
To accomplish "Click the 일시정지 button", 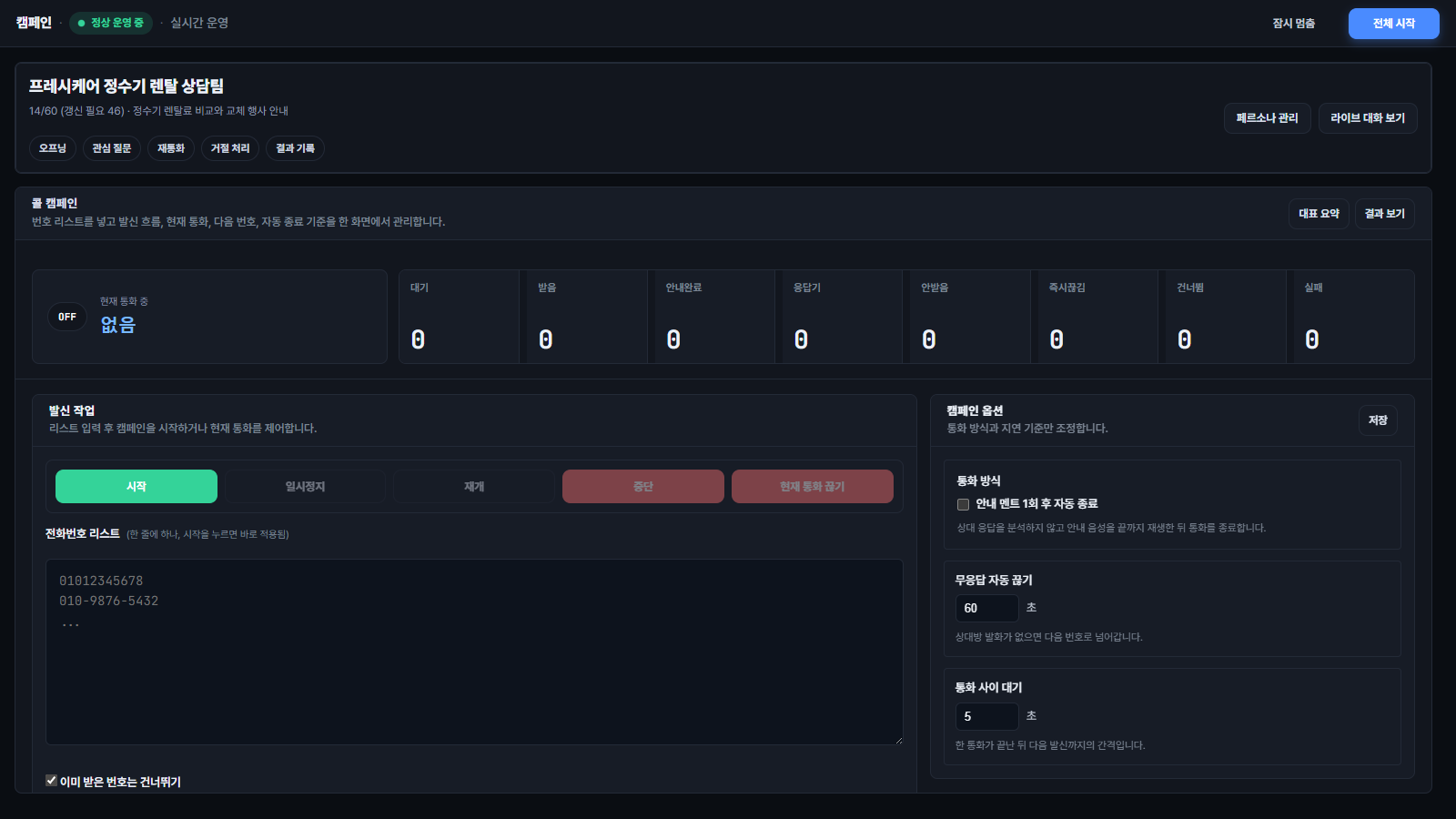I will (305, 487).
